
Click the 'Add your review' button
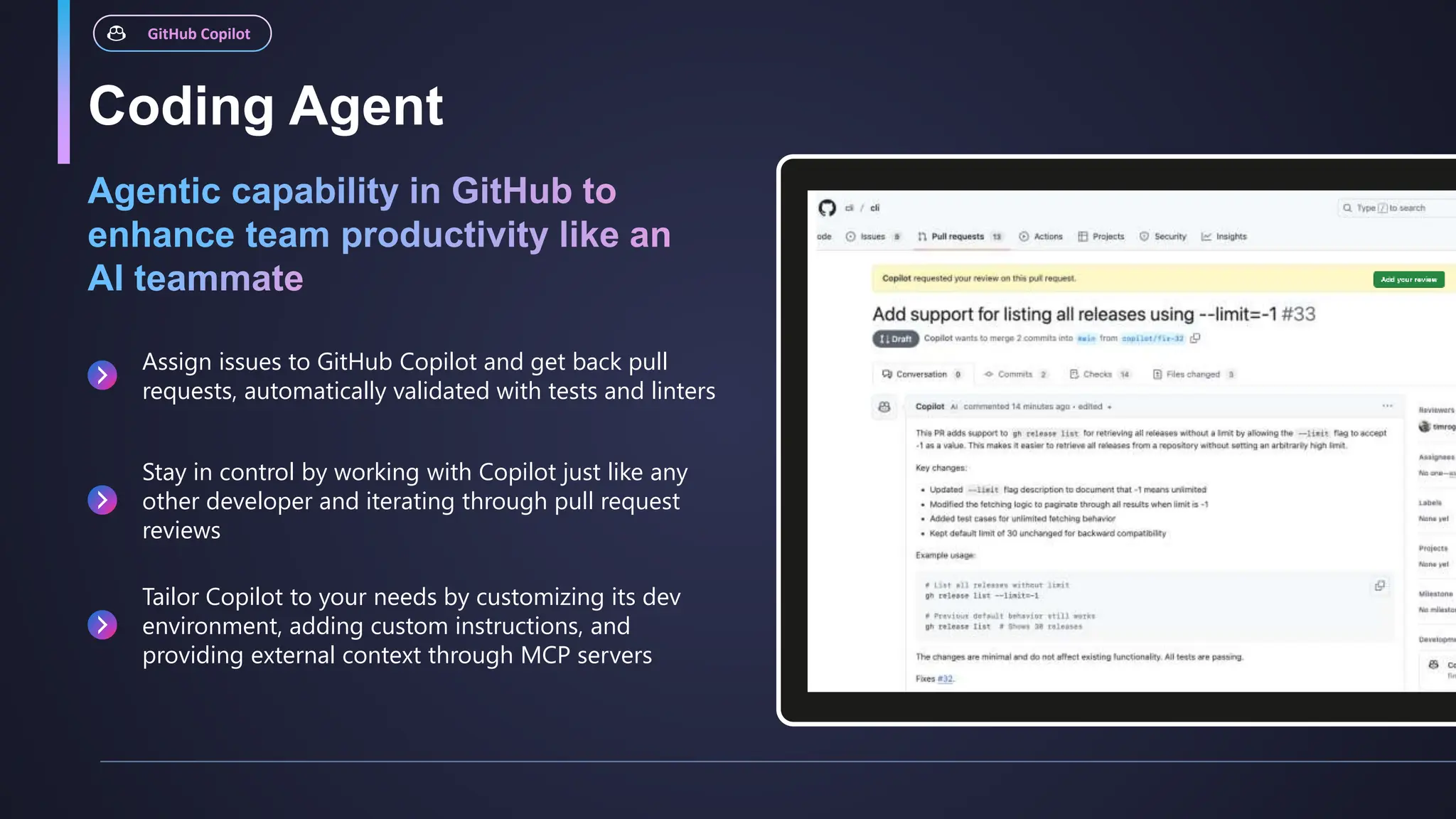pyautogui.click(x=1408, y=279)
